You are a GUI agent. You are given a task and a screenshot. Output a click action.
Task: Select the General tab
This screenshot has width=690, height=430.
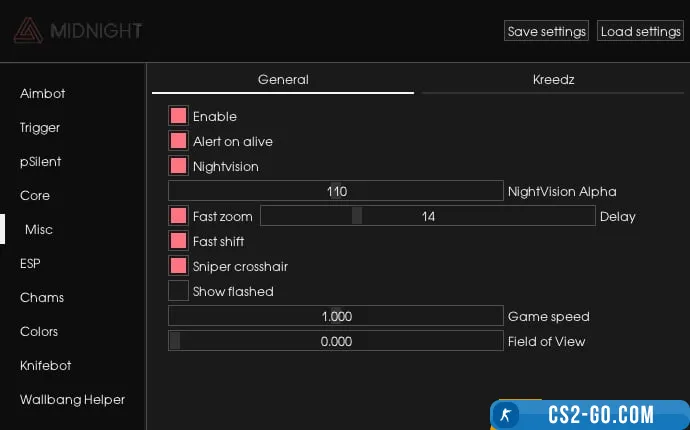click(283, 79)
